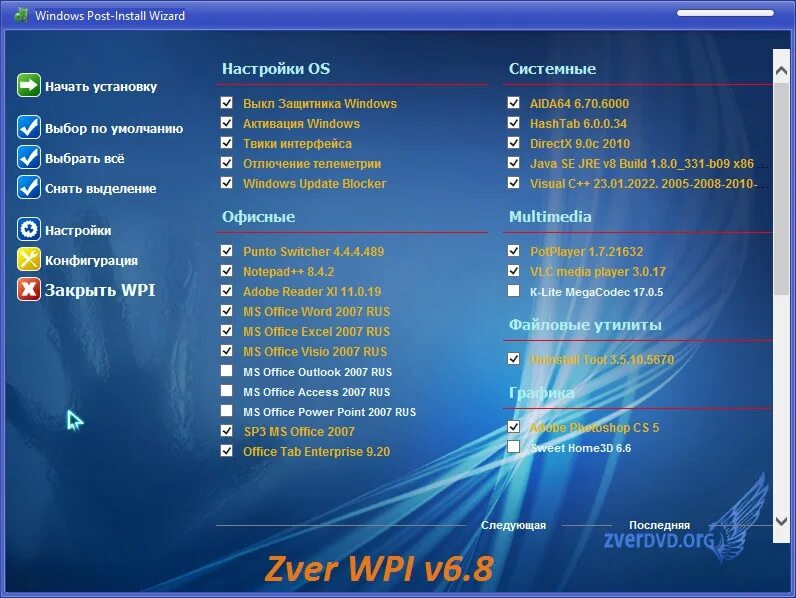Click the Системные section heading
796x598 pixels.
pyautogui.click(x=552, y=69)
